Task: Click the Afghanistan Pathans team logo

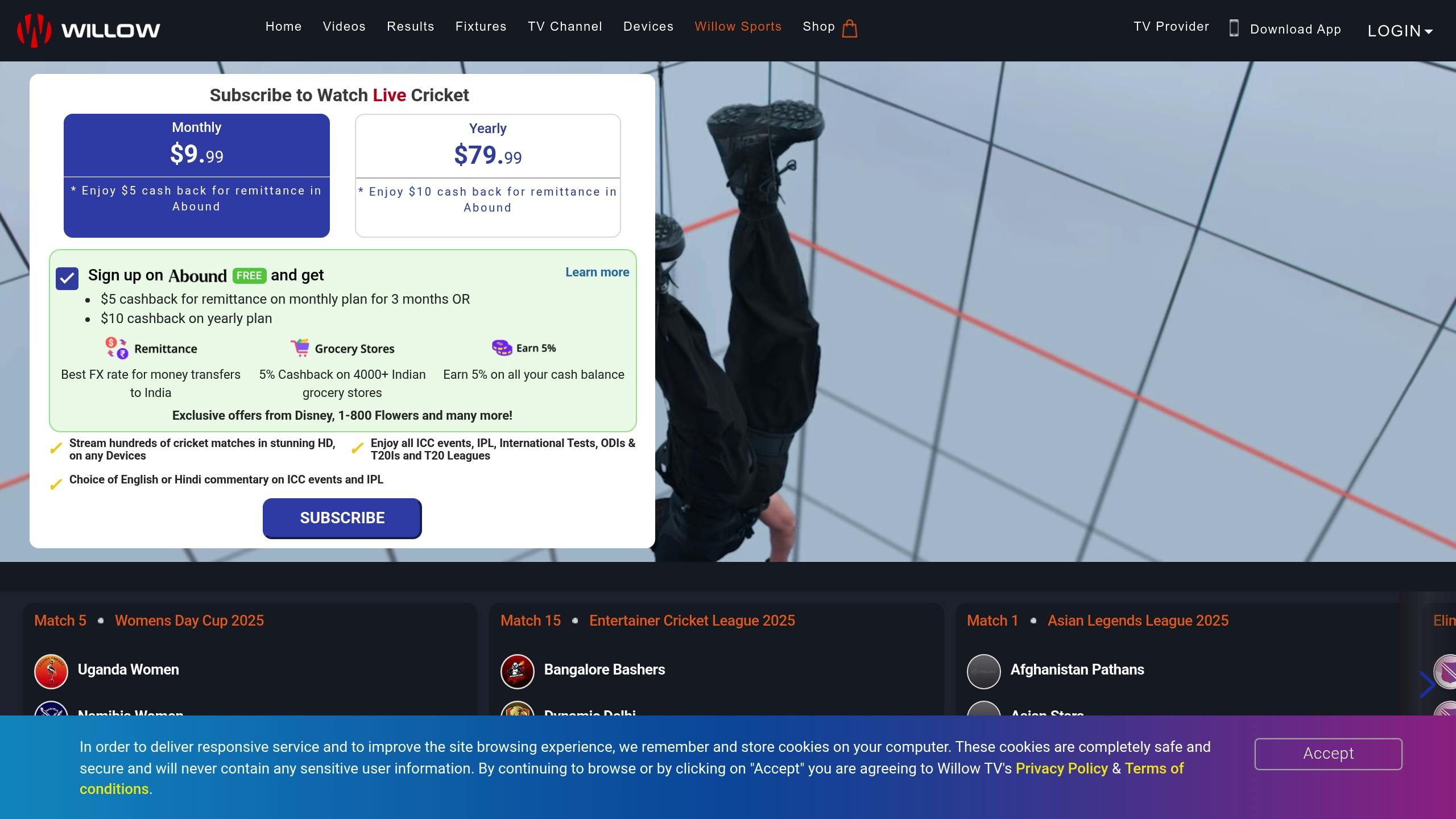Action: [983, 671]
